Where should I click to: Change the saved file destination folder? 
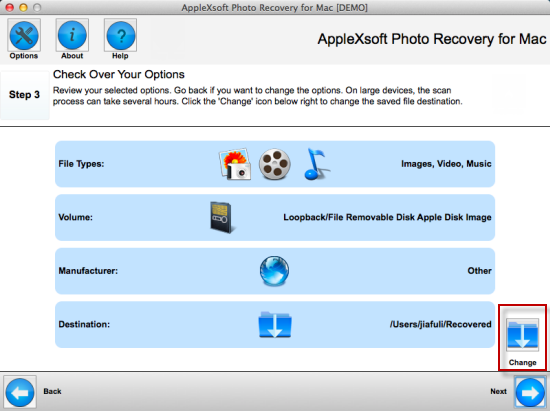tap(522, 335)
